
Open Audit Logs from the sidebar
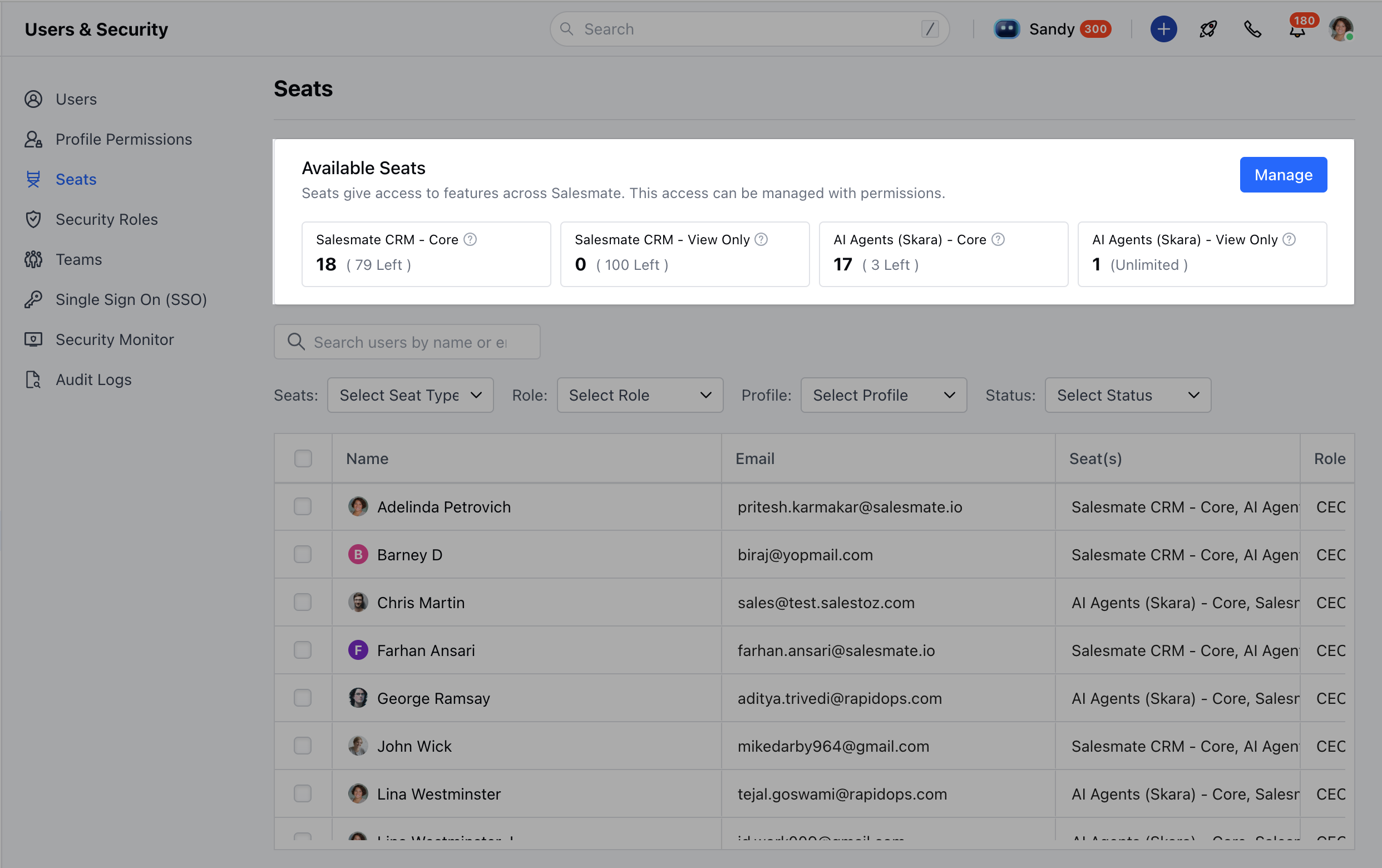pyautogui.click(x=93, y=379)
